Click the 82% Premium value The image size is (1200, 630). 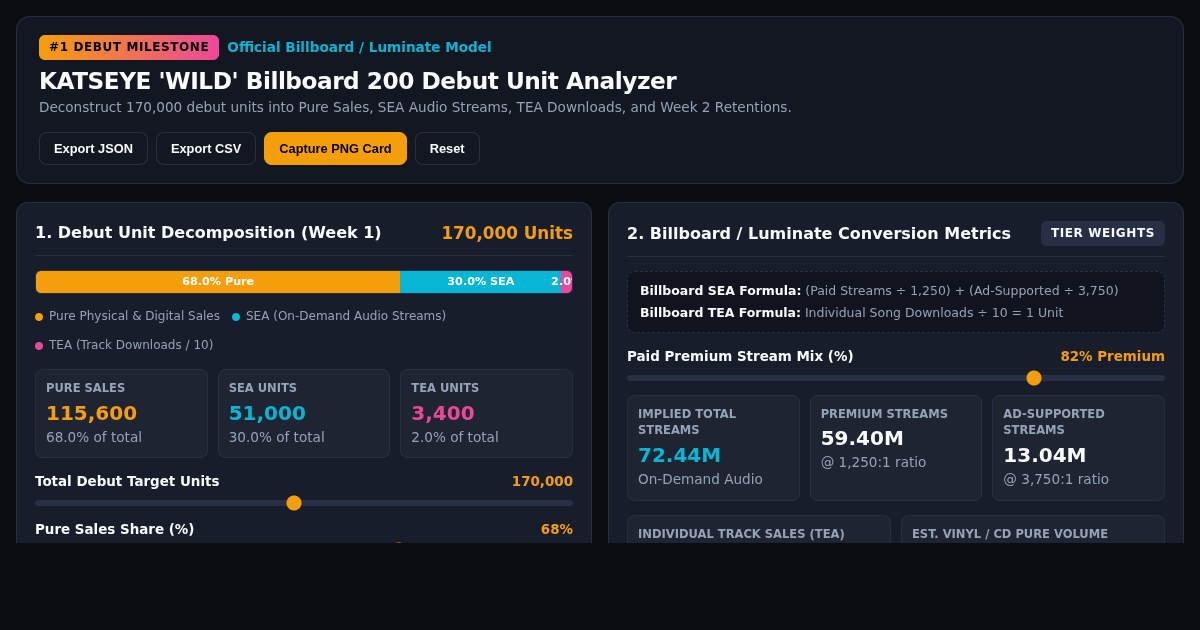click(1112, 356)
